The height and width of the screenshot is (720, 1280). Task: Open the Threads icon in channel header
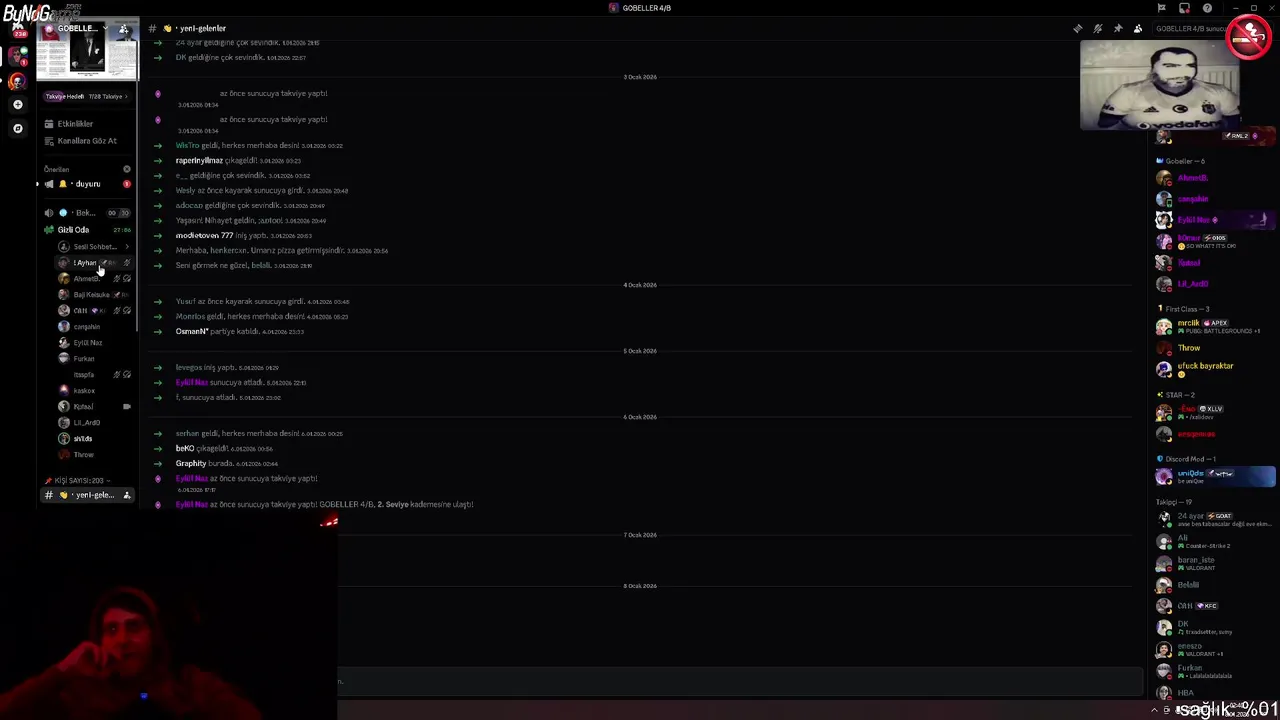pos(1077,28)
